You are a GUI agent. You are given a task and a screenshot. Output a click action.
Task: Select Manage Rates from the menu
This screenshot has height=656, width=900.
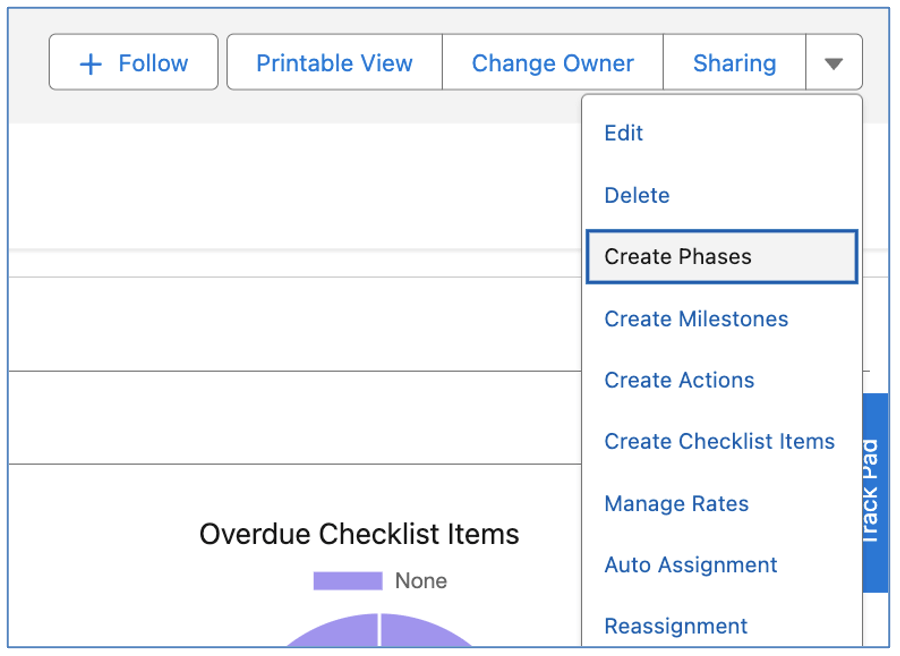(x=676, y=503)
